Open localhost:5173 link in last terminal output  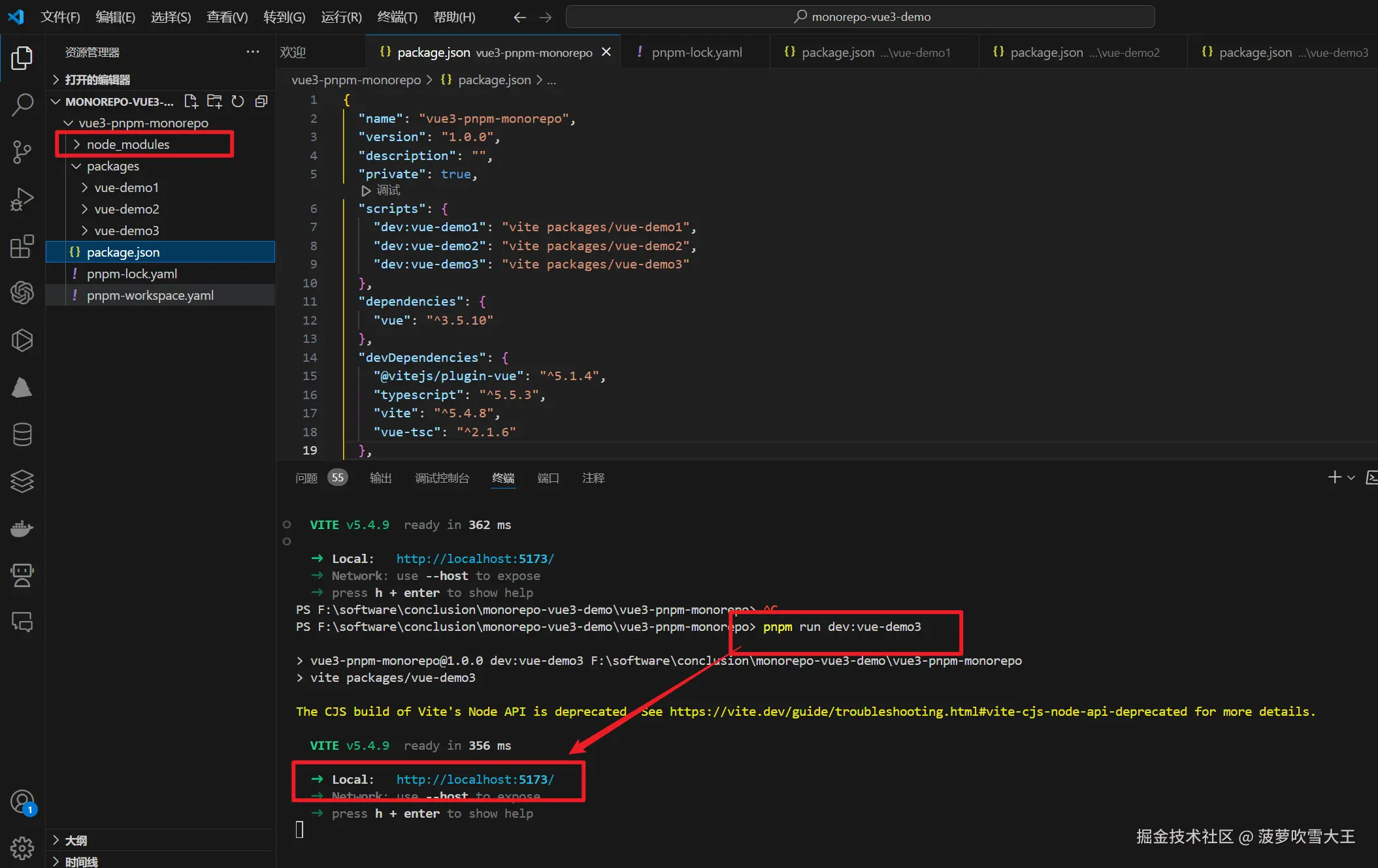click(475, 779)
